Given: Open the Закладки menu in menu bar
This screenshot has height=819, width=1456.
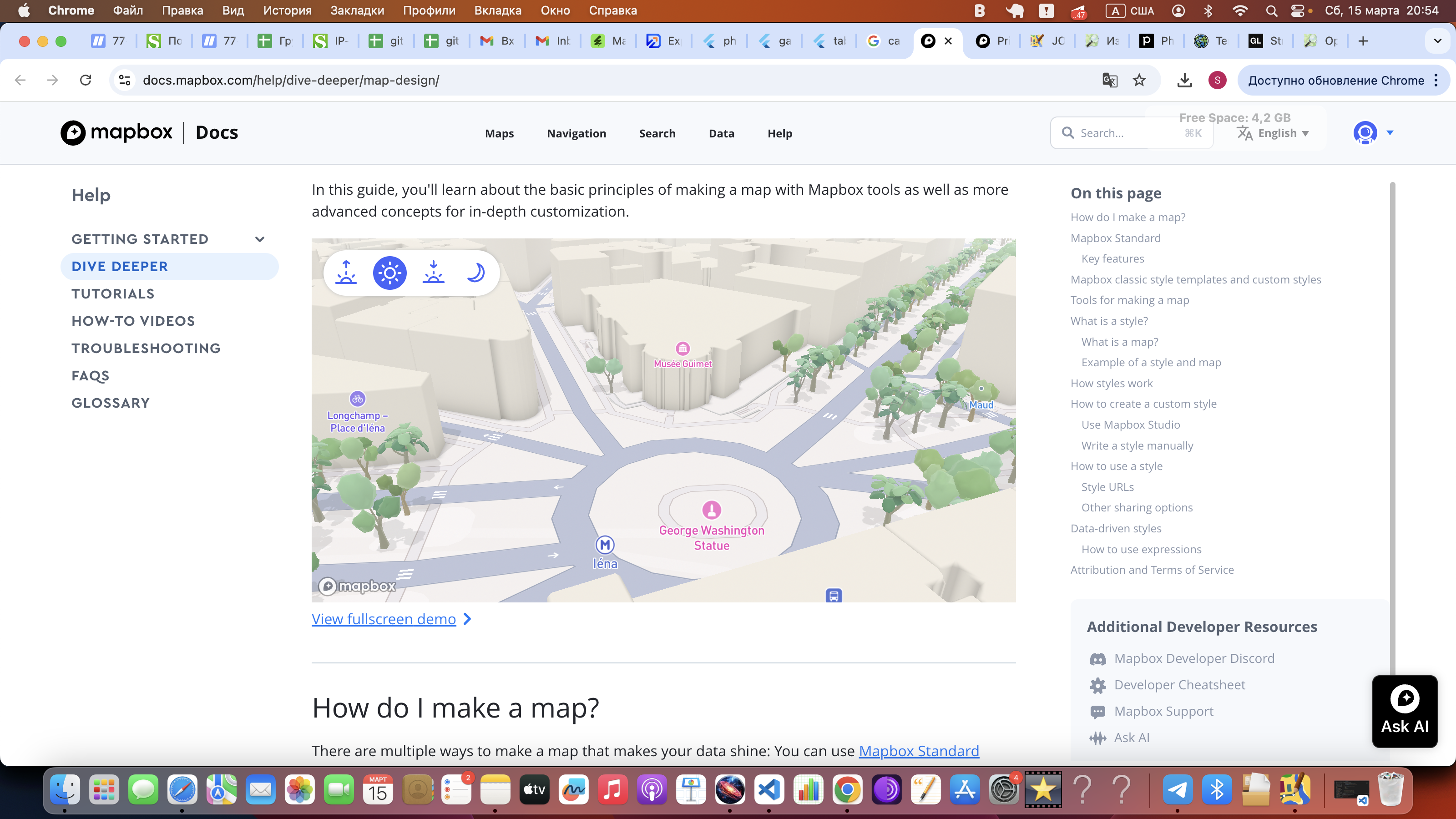Looking at the screenshot, I should pyautogui.click(x=357, y=10).
